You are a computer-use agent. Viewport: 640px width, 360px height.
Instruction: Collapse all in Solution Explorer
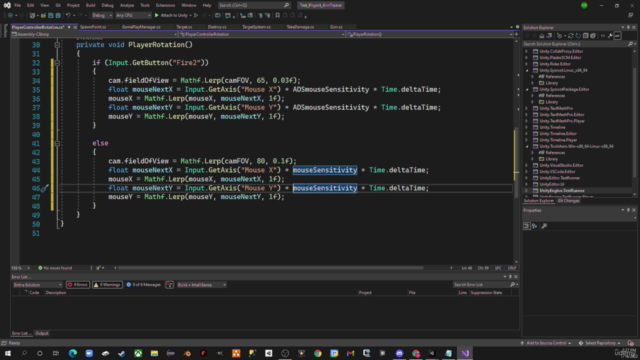585,36
